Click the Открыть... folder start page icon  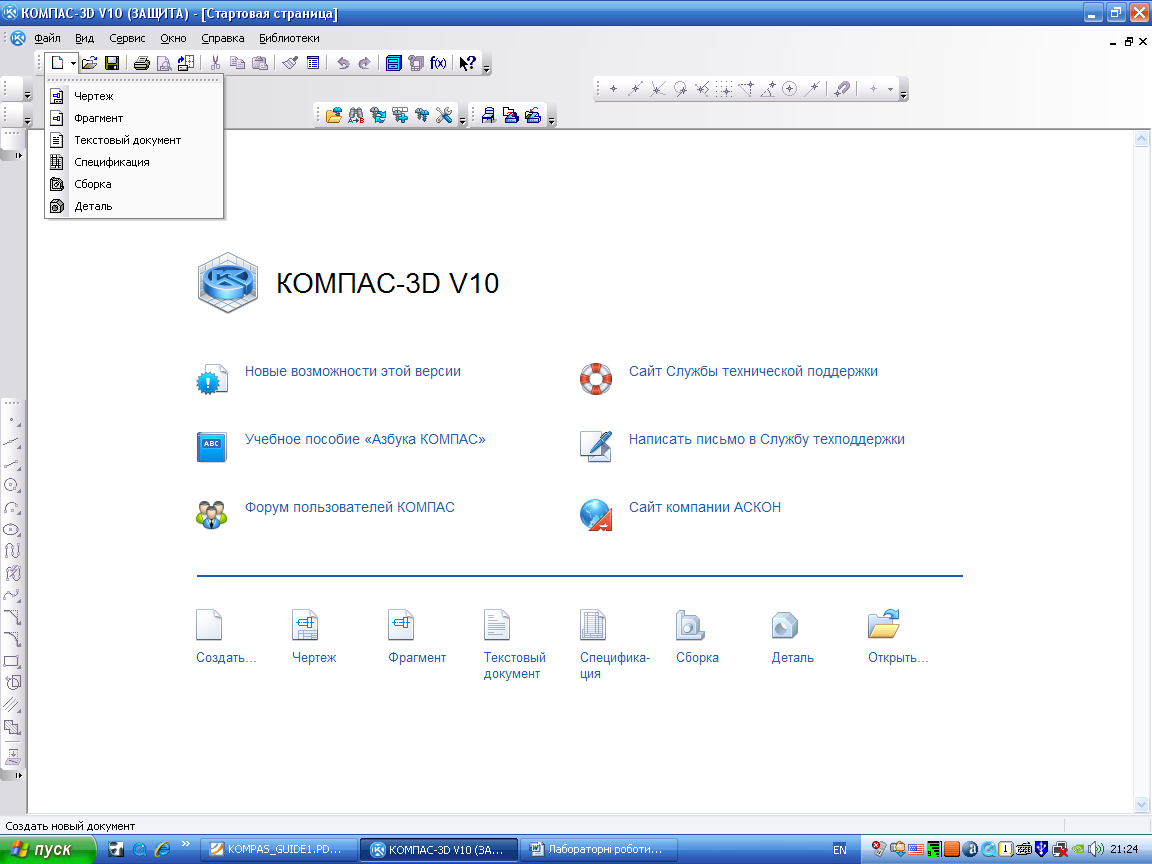(x=884, y=624)
